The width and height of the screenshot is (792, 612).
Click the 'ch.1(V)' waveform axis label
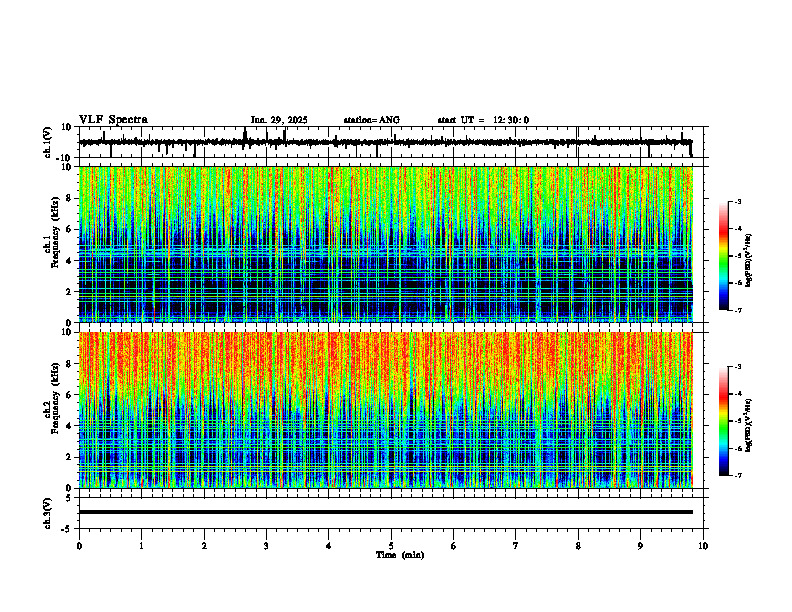[x=48, y=142]
